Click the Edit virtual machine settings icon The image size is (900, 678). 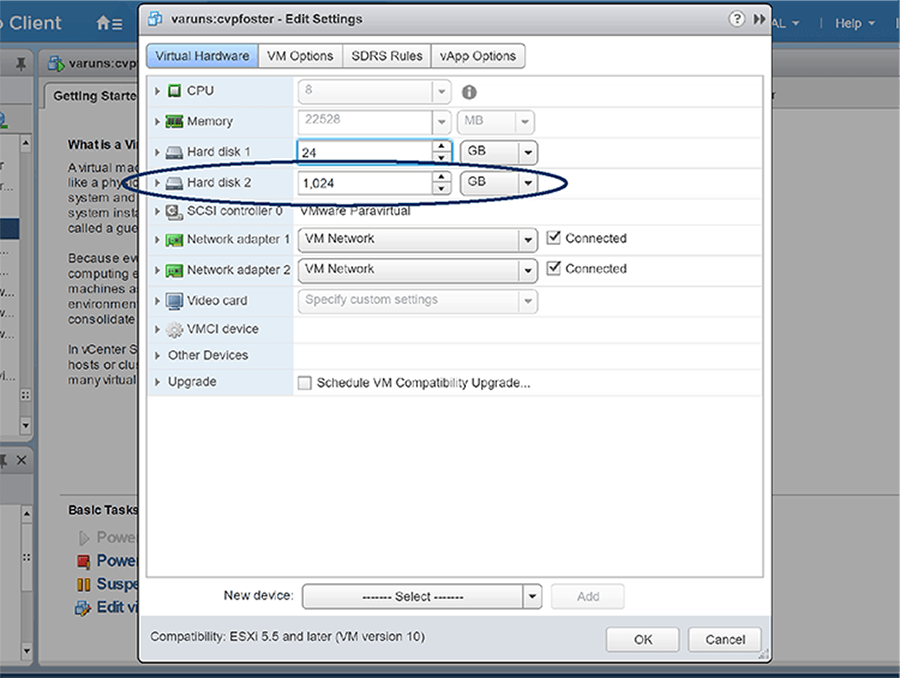pyautogui.click(x=83, y=608)
